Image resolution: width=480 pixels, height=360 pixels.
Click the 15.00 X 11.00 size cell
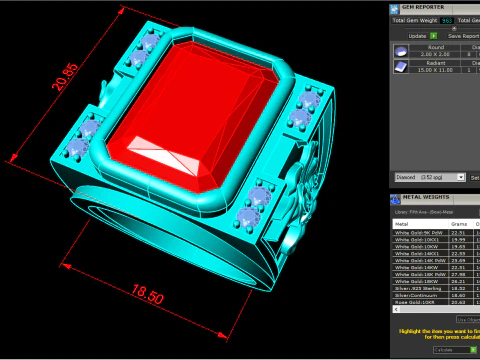coord(435,70)
